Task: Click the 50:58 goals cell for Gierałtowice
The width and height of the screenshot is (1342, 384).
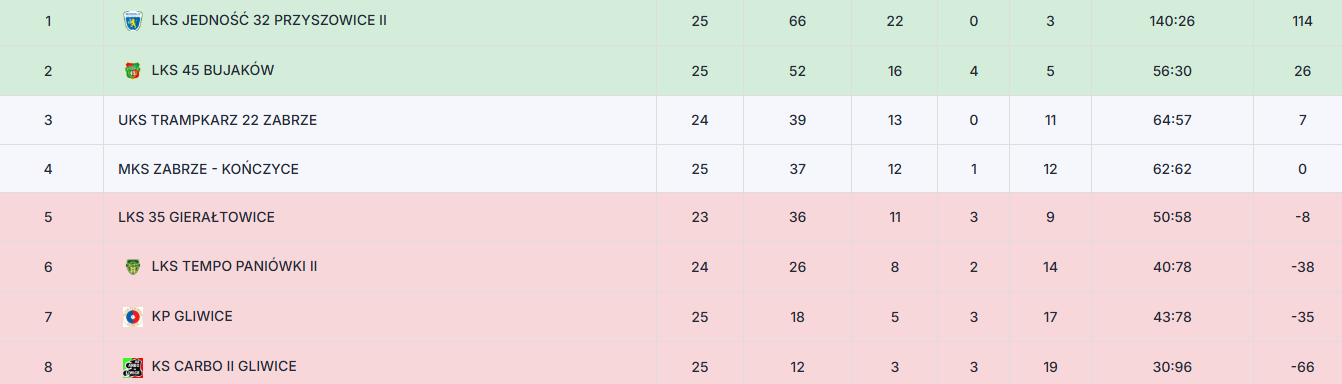Action: [1172, 217]
